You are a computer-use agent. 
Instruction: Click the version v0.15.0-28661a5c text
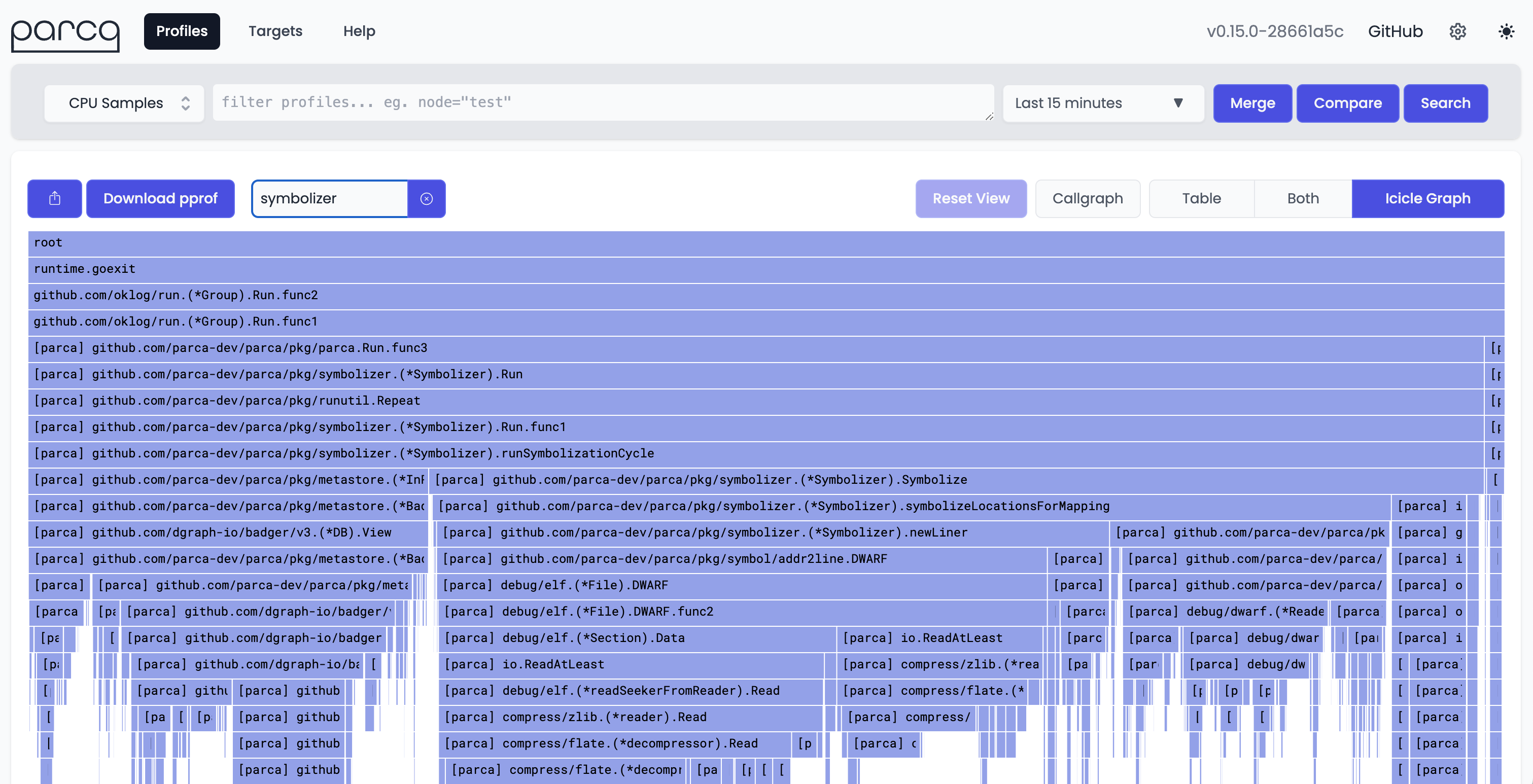[x=1275, y=31]
